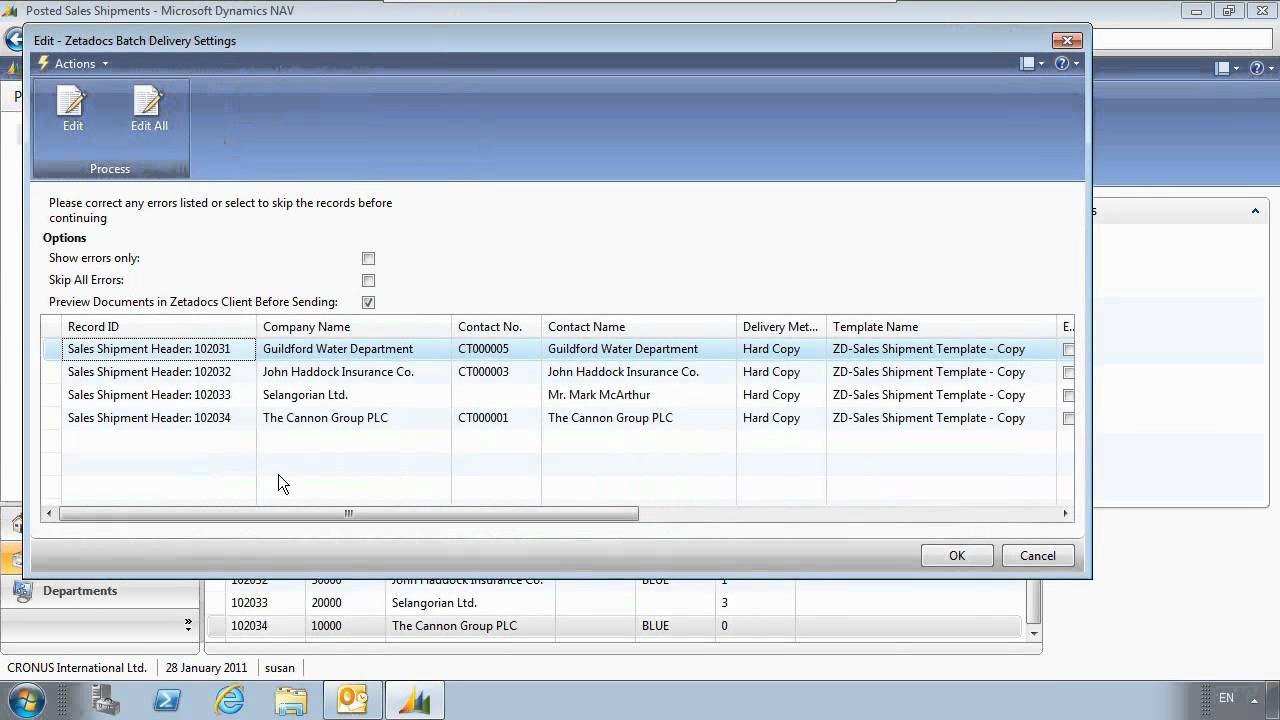
Task: Select Sales Shipment Header: 102032 cell
Action: point(159,372)
